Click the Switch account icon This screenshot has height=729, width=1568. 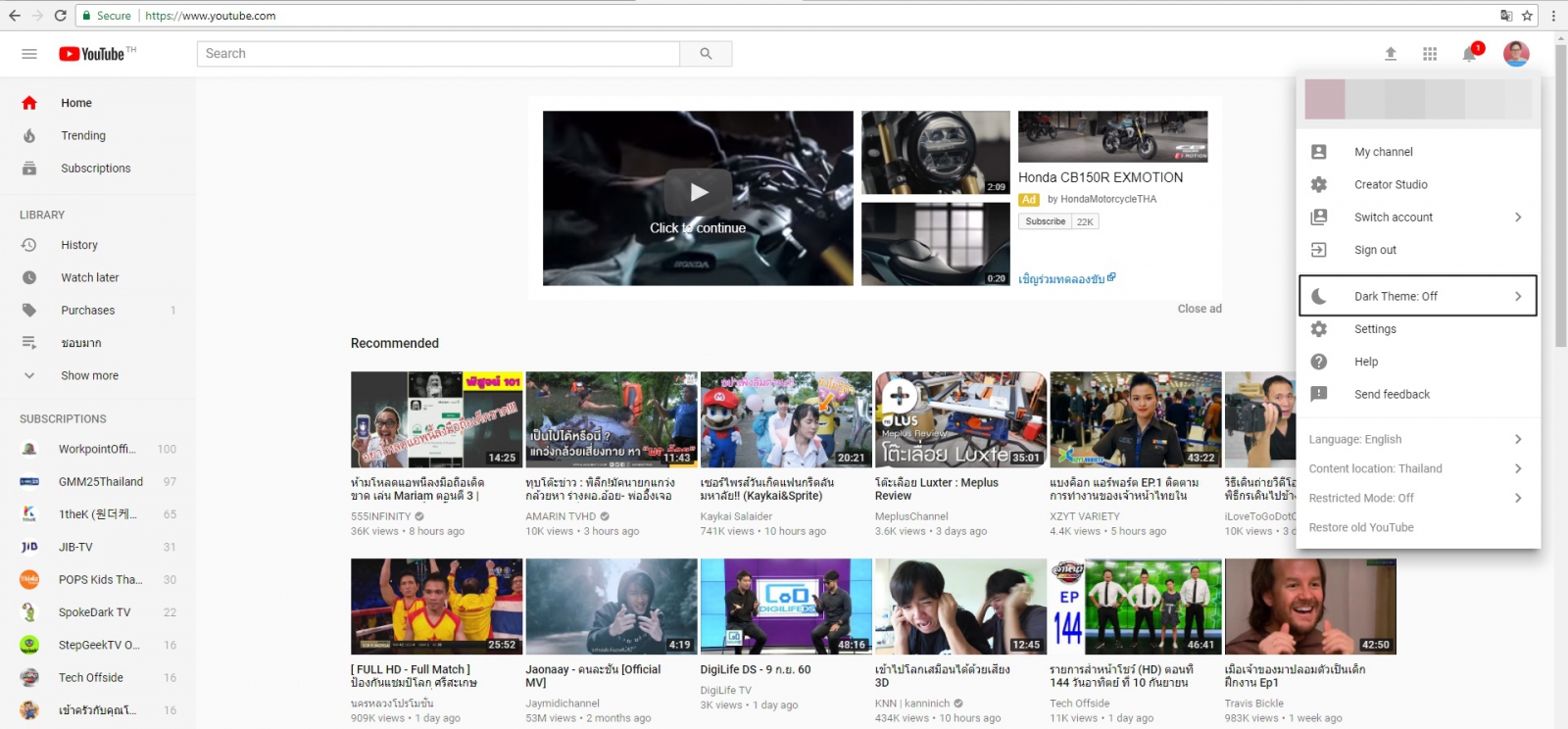[x=1319, y=218]
